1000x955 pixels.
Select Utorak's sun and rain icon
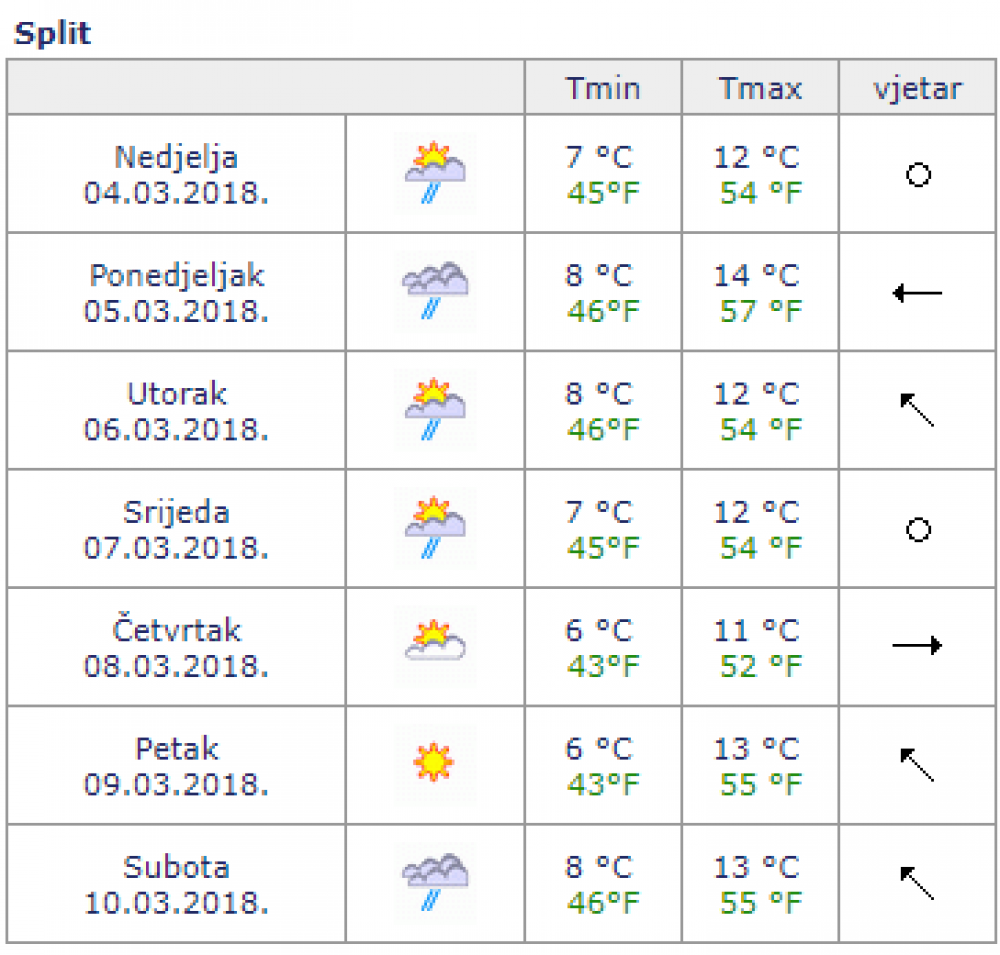click(435, 409)
